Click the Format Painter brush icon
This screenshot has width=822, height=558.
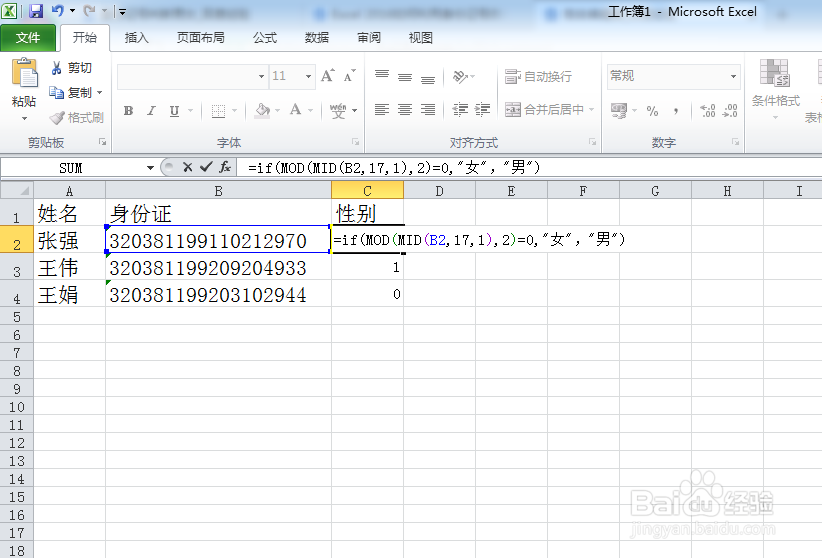pos(57,117)
